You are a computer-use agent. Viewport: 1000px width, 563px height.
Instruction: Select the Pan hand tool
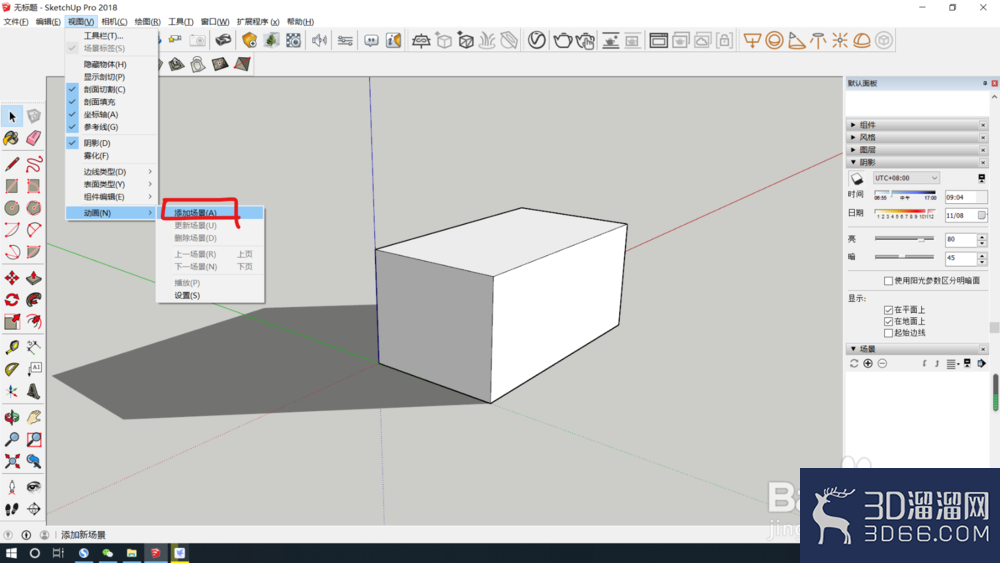[34, 417]
